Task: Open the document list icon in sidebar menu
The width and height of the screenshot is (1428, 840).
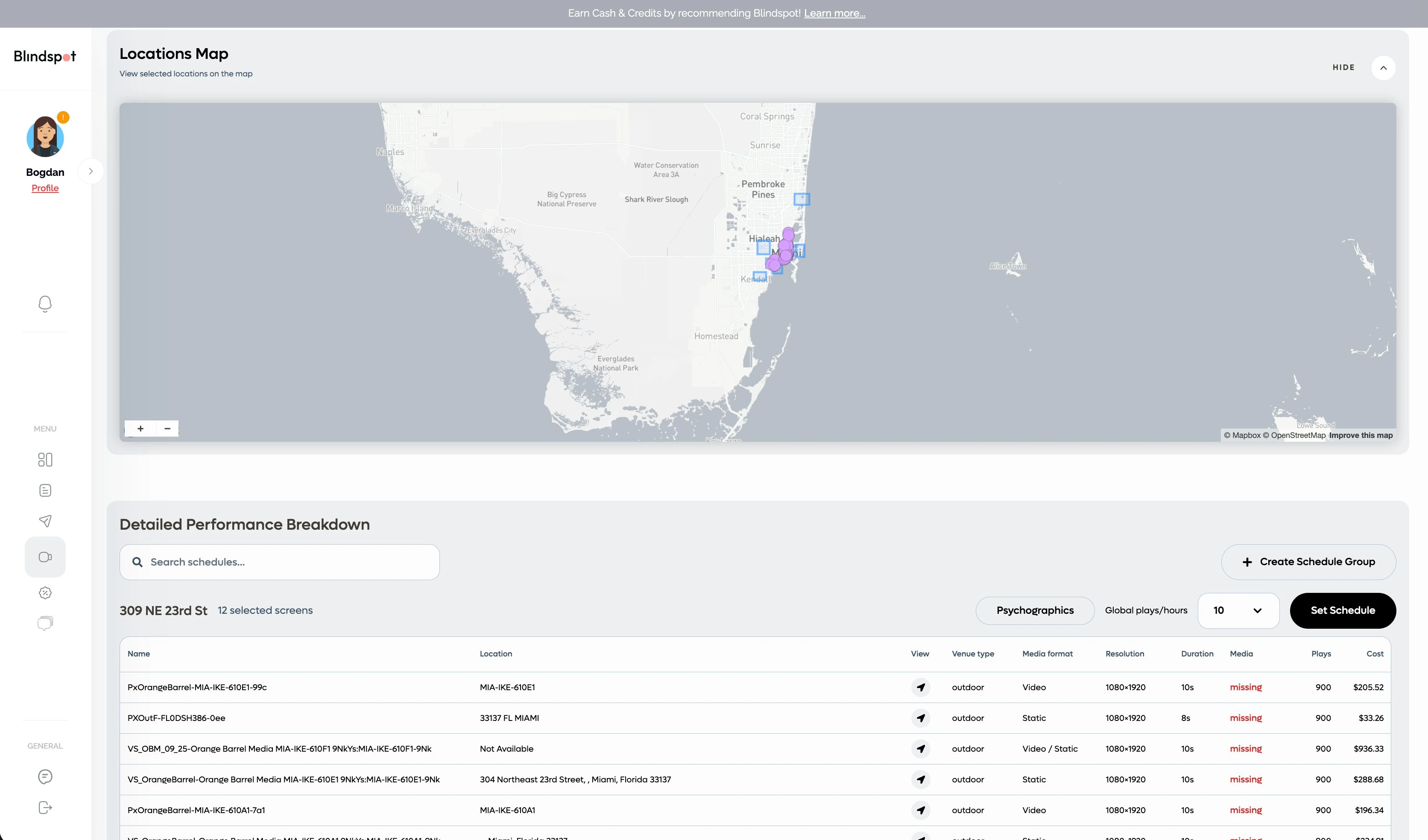Action: point(45,490)
